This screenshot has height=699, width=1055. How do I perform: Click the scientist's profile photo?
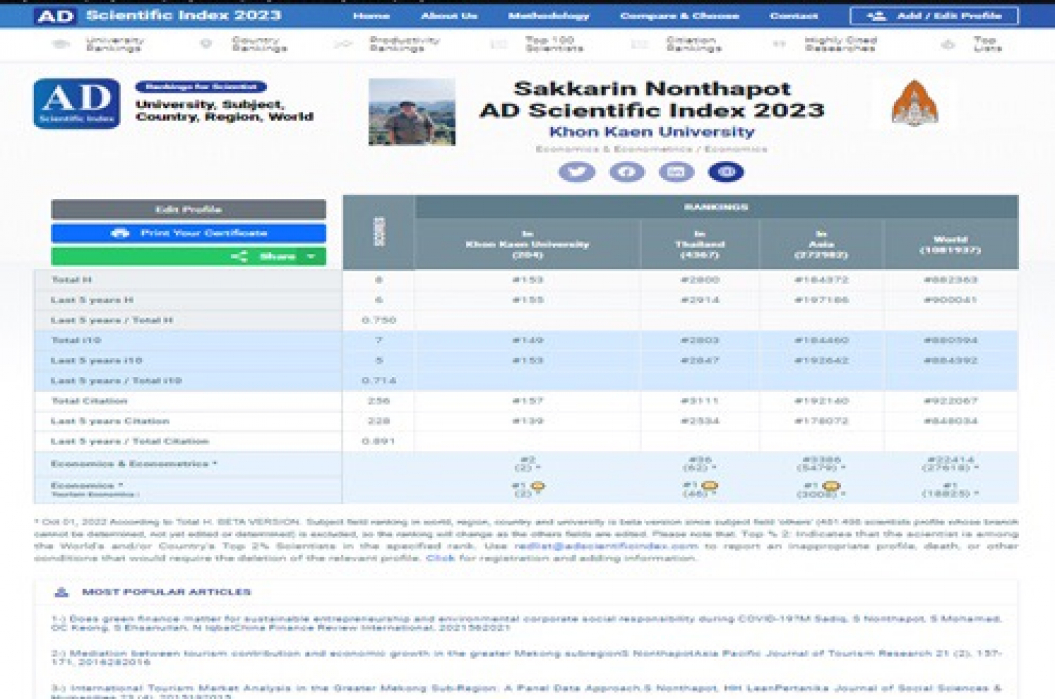pos(411,112)
